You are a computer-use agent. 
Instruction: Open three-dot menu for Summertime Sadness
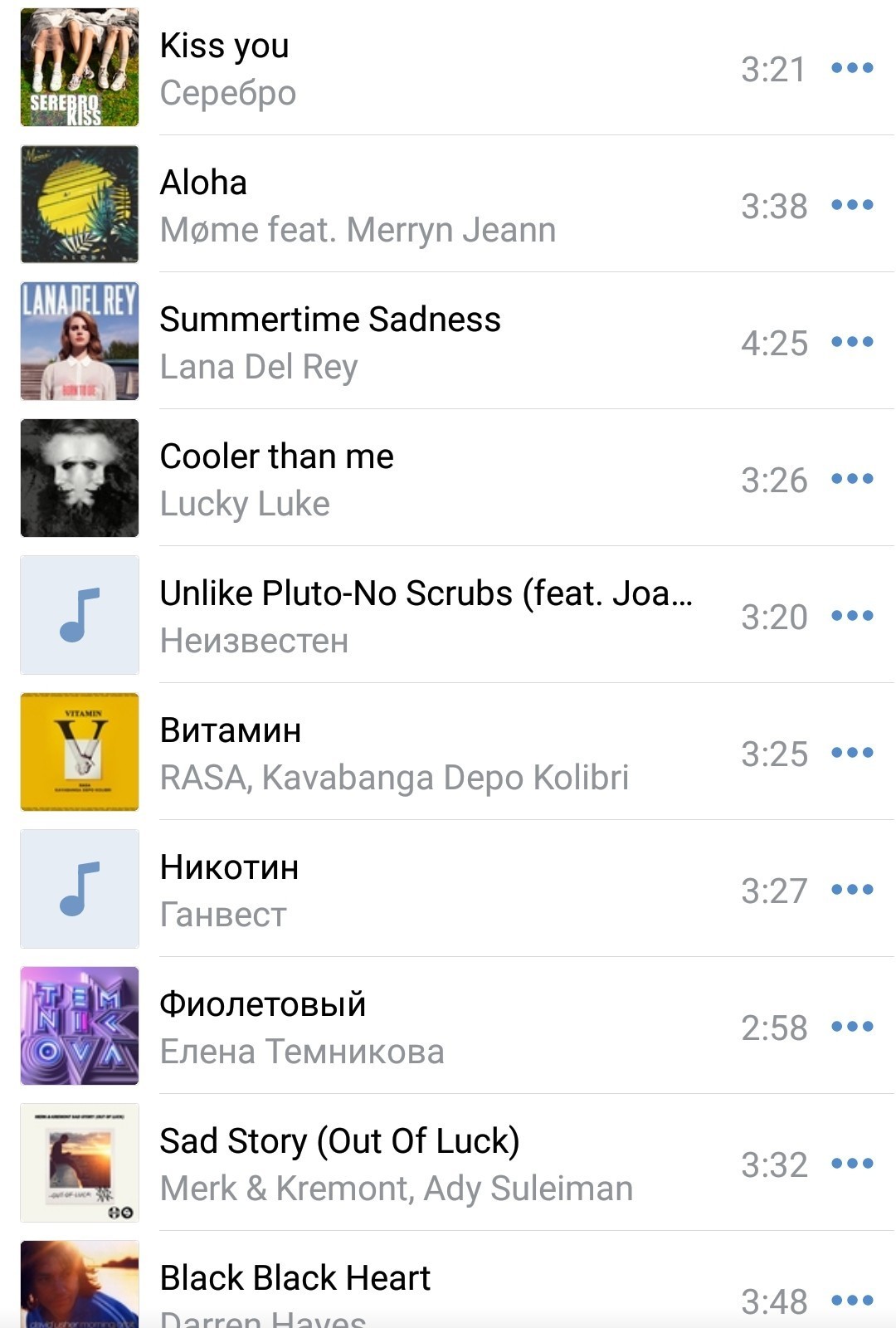click(852, 342)
